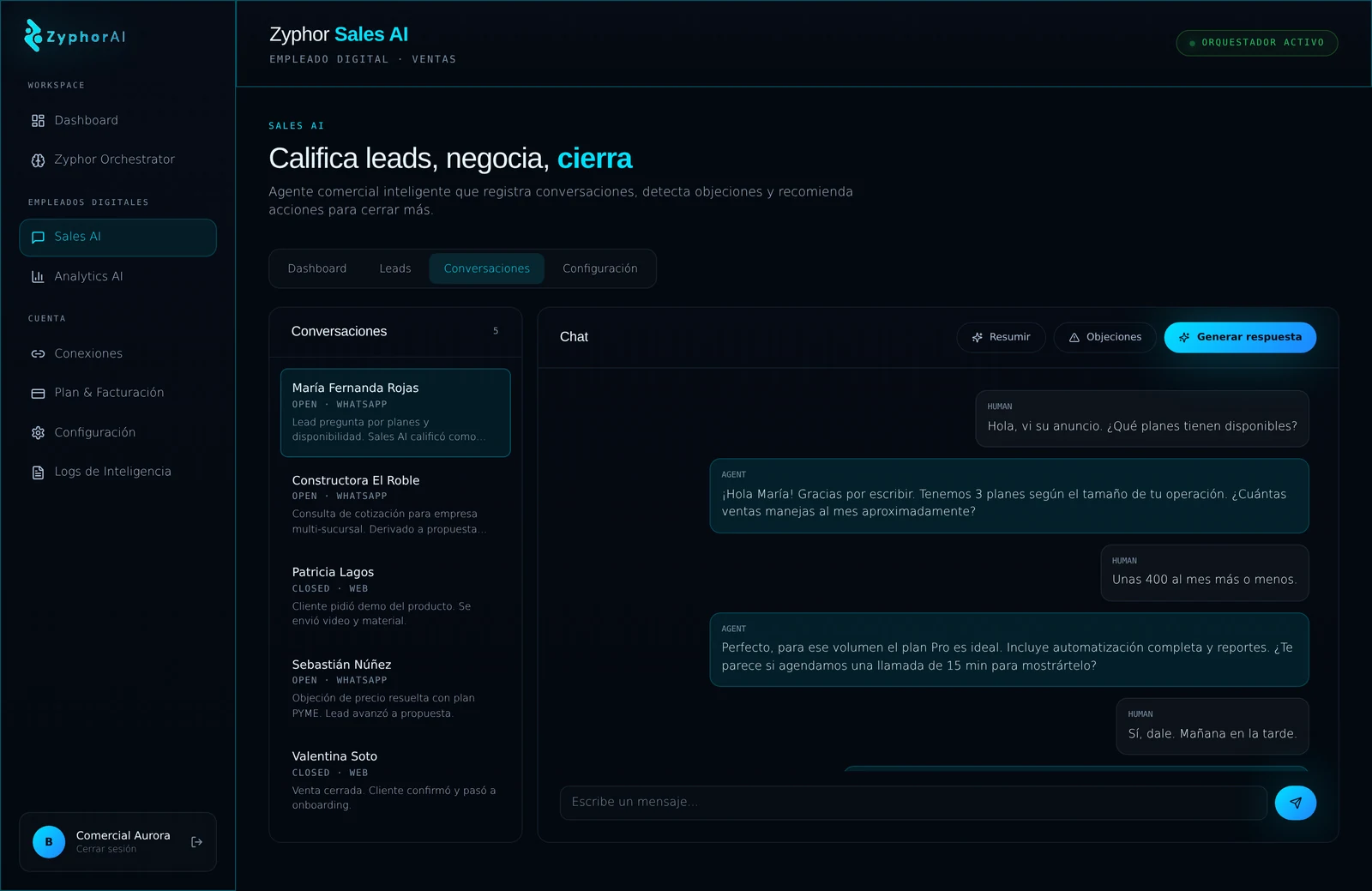
Task: Select the Conversaciones tab
Action: 487,268
